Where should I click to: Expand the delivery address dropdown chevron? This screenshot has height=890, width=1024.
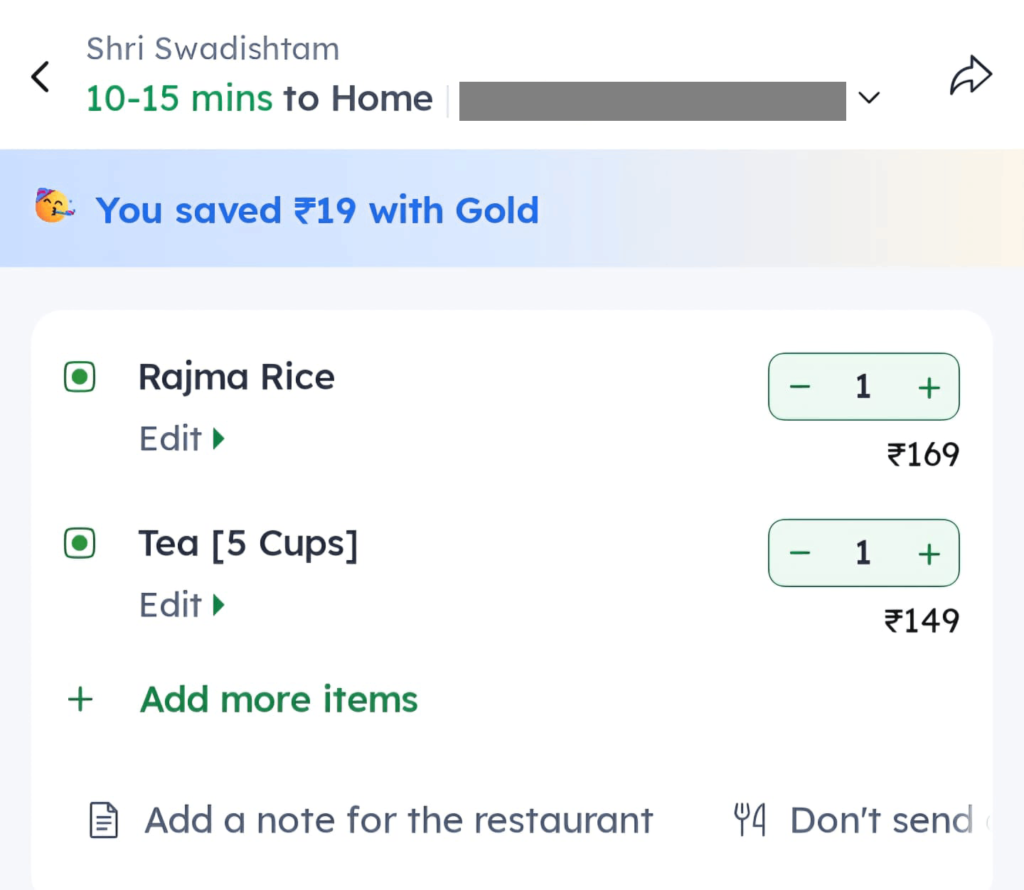click(x=870, y=98)
